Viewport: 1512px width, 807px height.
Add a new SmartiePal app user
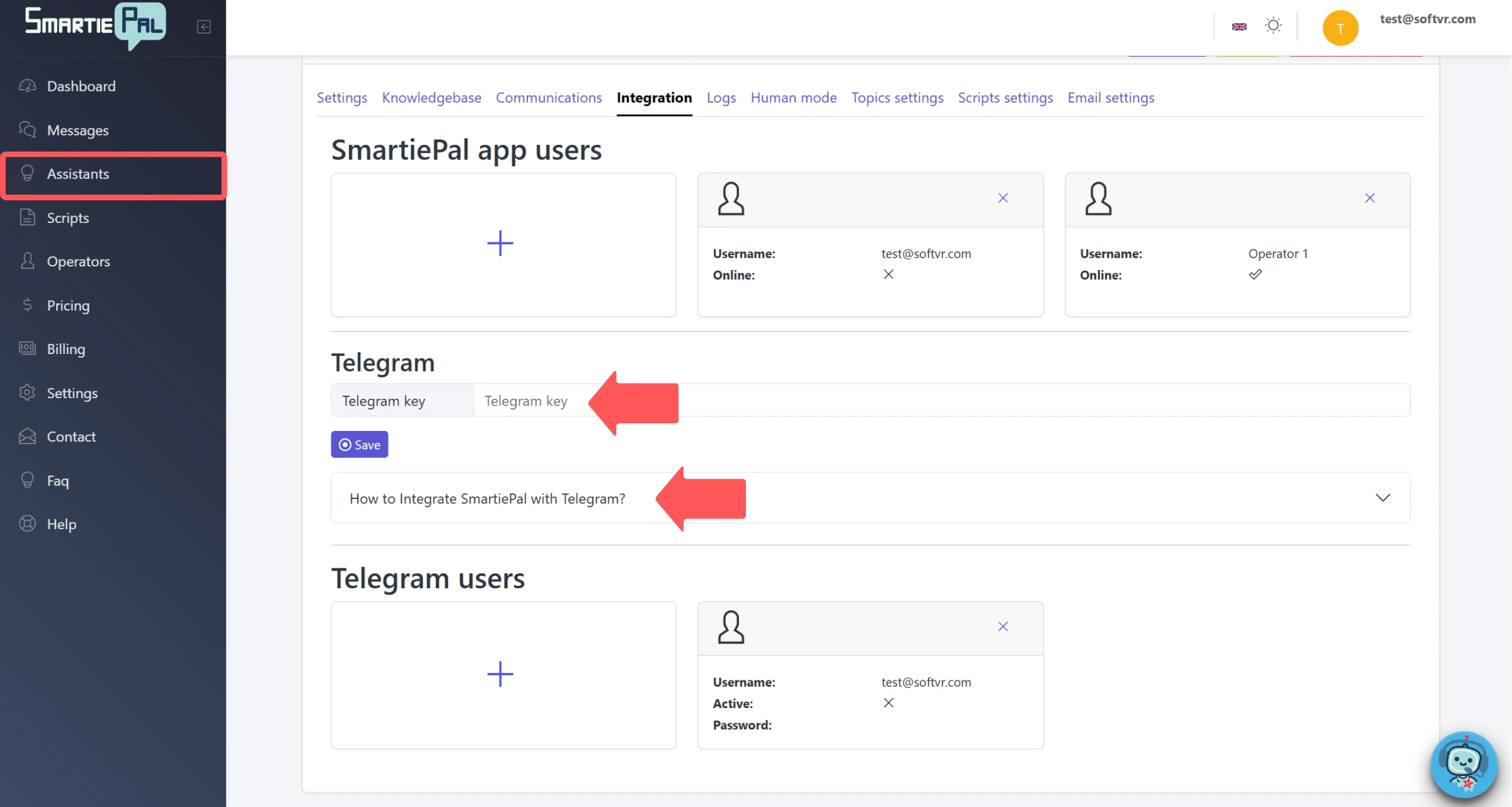pyautogui.click(x=500, y=244)
